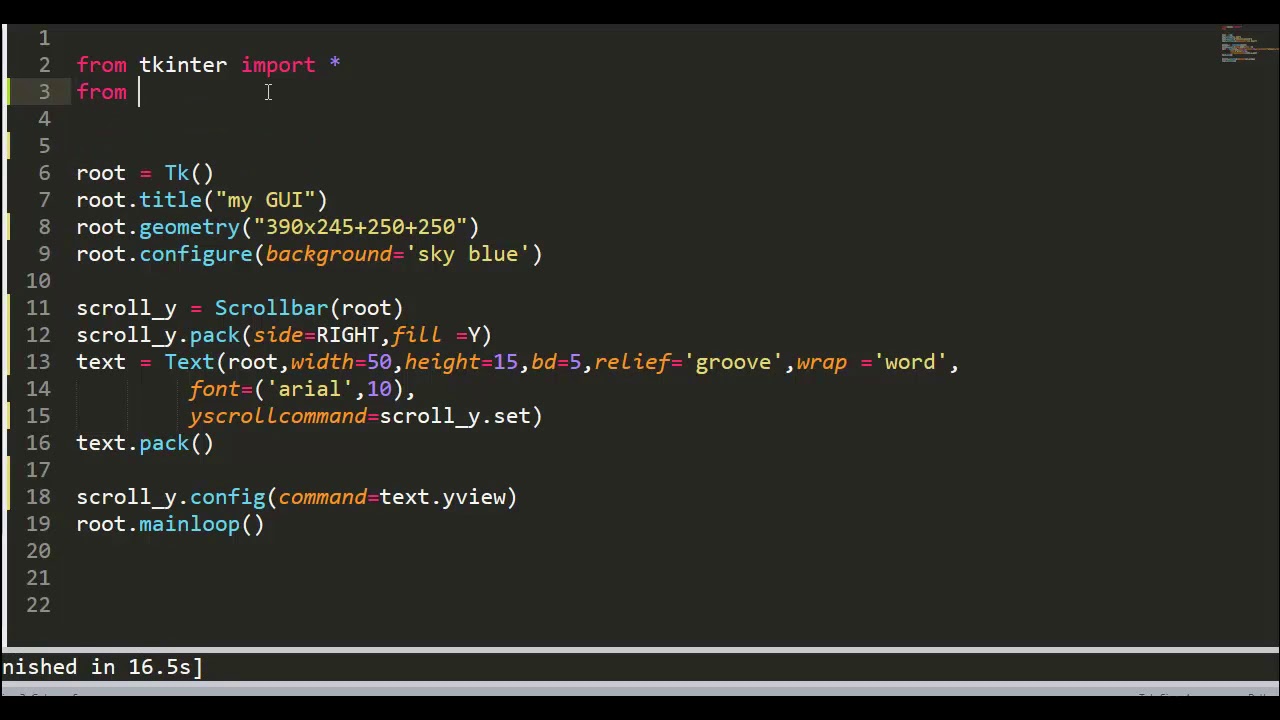Viewport: 1280px width, 720px height.
Task: Click the geometry string "390x245+250+250"
Action: [x=360, y=227]
